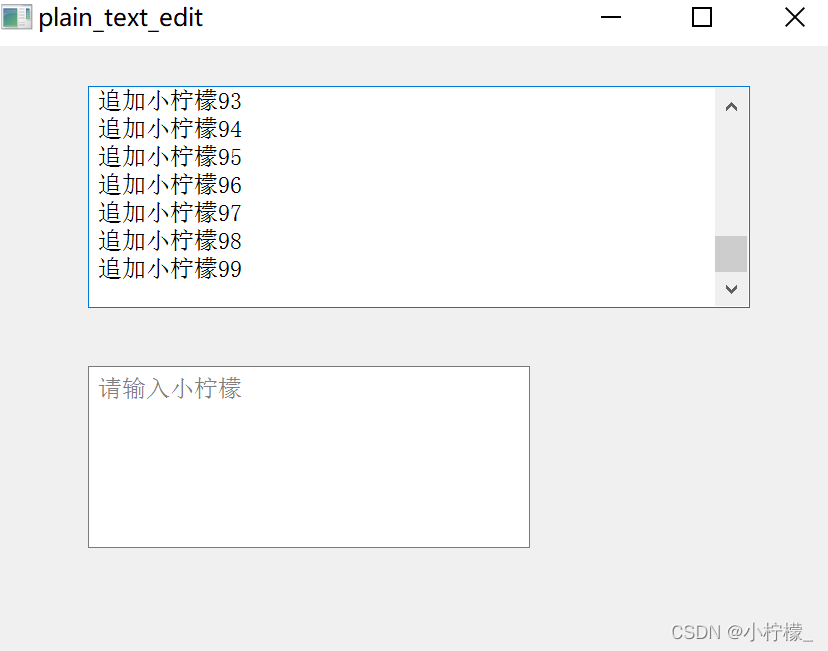Click the scrollbar up arrow
The image size is (828, 651).
point(731,105)
